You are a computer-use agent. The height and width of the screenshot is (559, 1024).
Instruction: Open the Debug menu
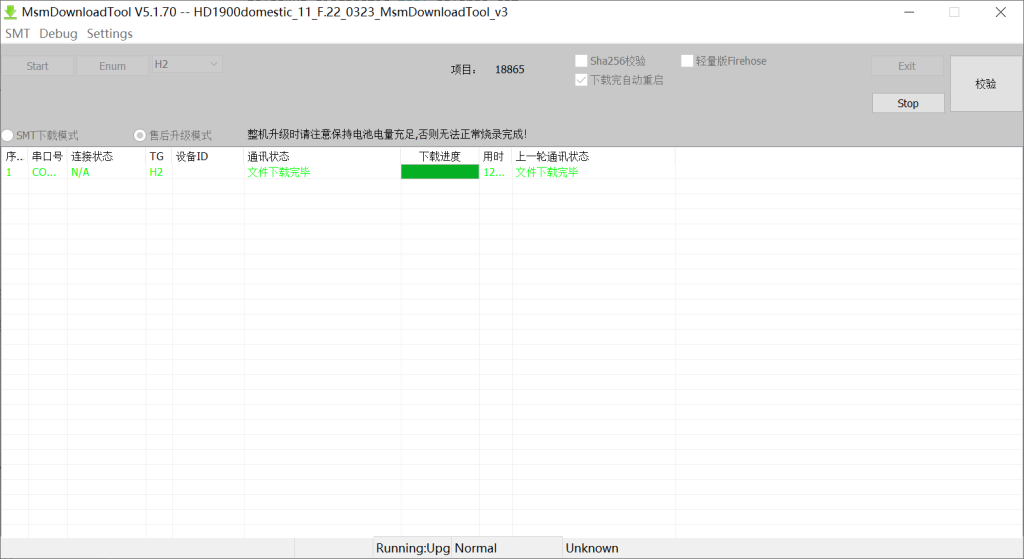(58, 34)
